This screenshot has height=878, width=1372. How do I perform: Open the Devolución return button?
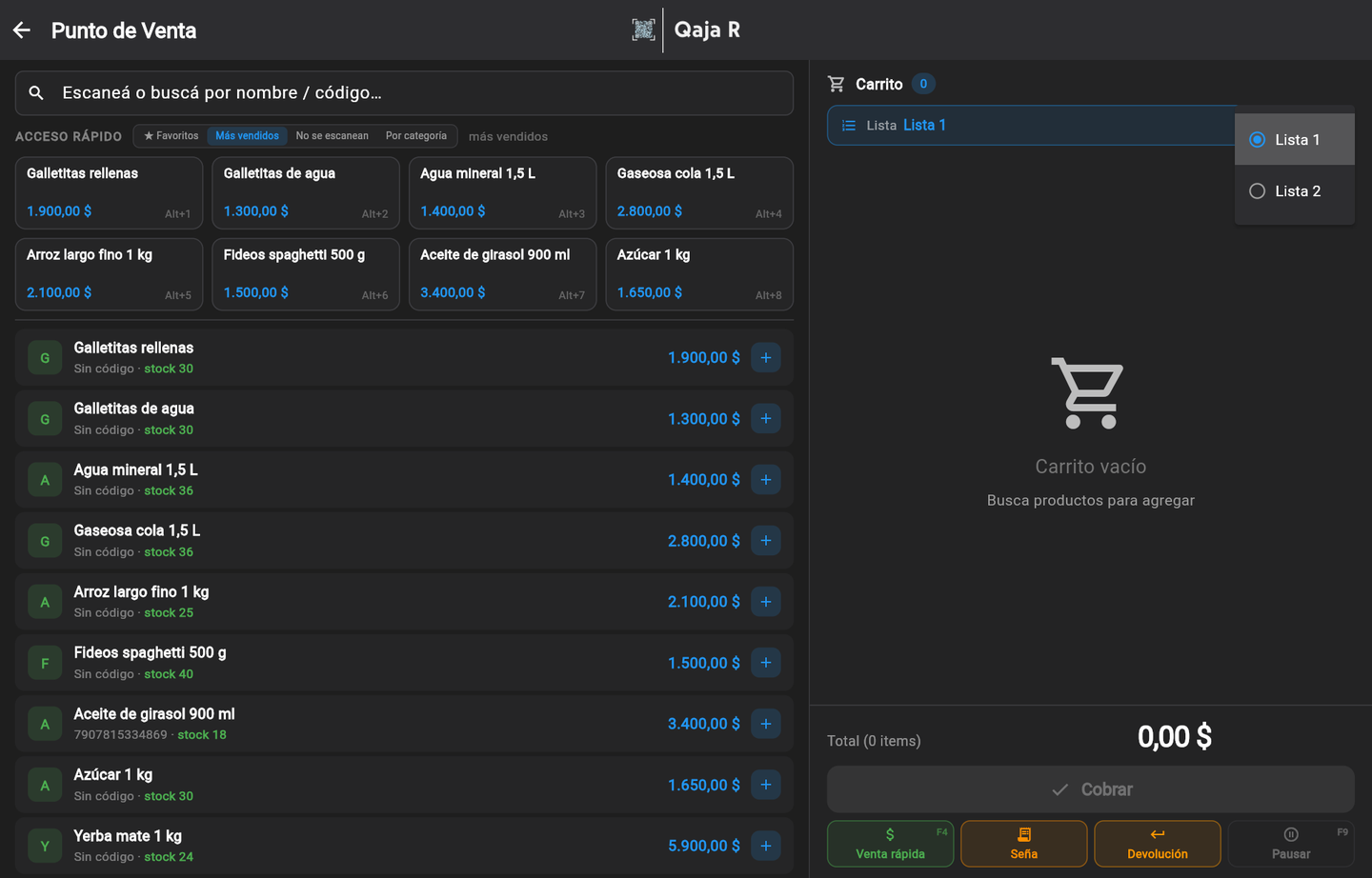coord(1158,844)
